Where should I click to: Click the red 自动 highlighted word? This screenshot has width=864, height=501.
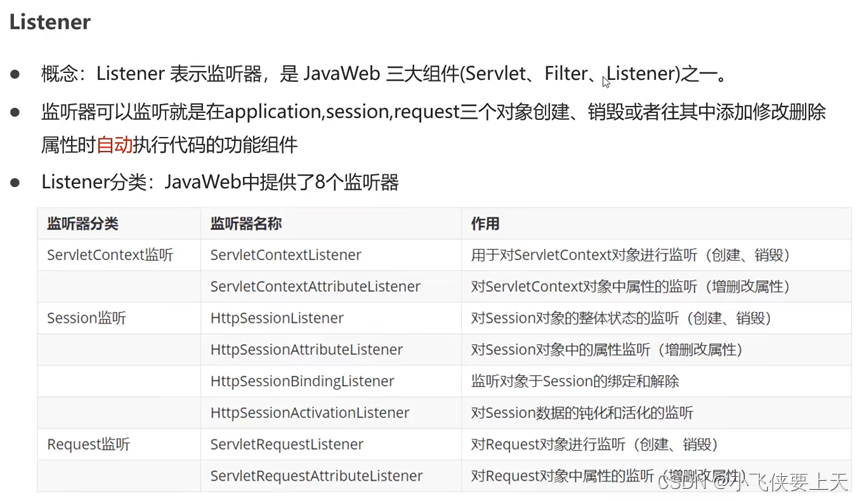(114, 145)
